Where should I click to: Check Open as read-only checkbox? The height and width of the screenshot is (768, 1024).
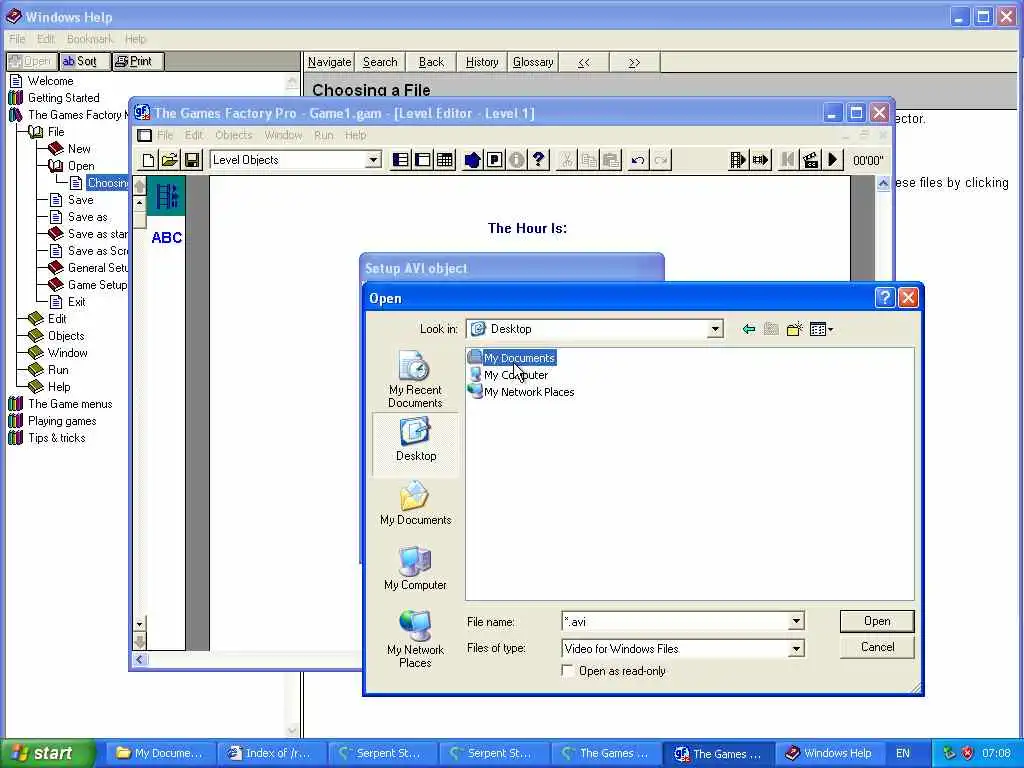[568, 671]
